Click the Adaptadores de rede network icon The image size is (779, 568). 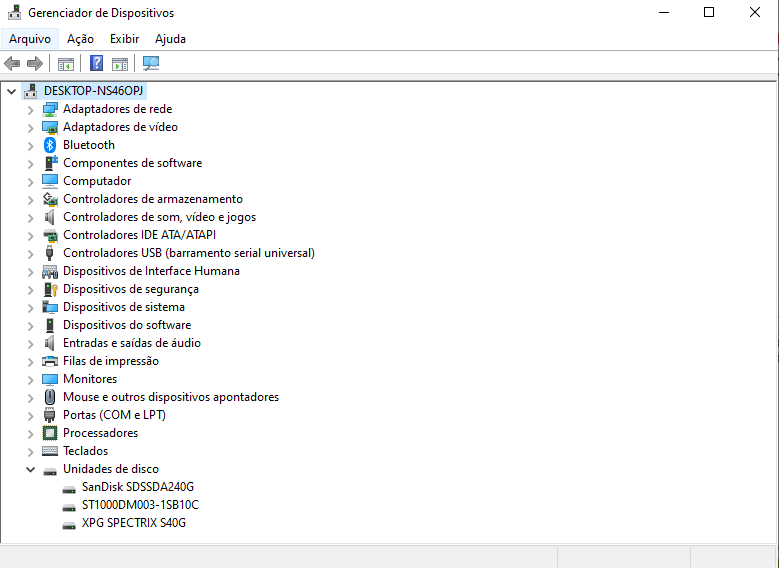[x=50, y=109]
